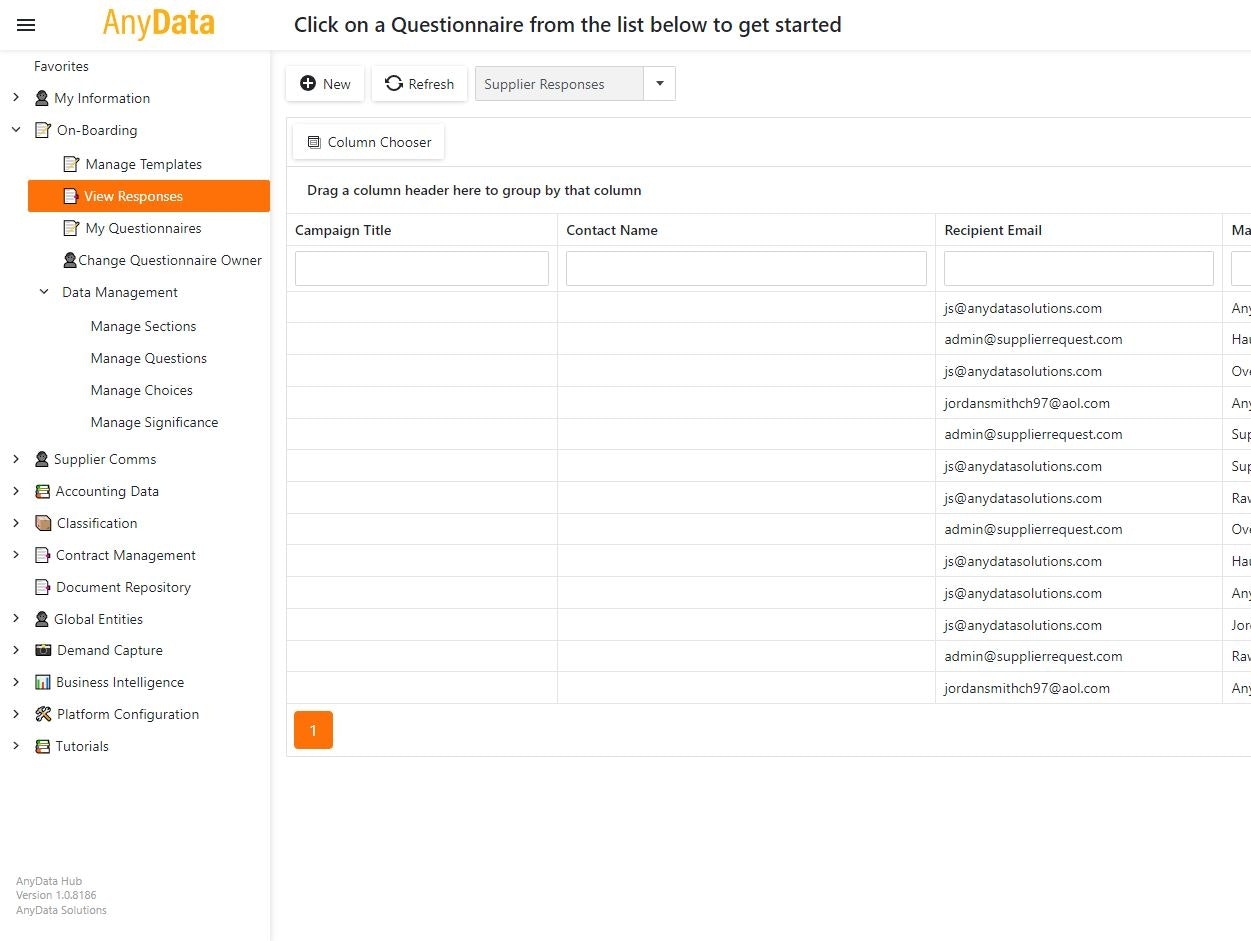The width and height of the screenshot is (1251, 941).
Task: Click the Refresh circular arrow icon
Action: [394, 84]
